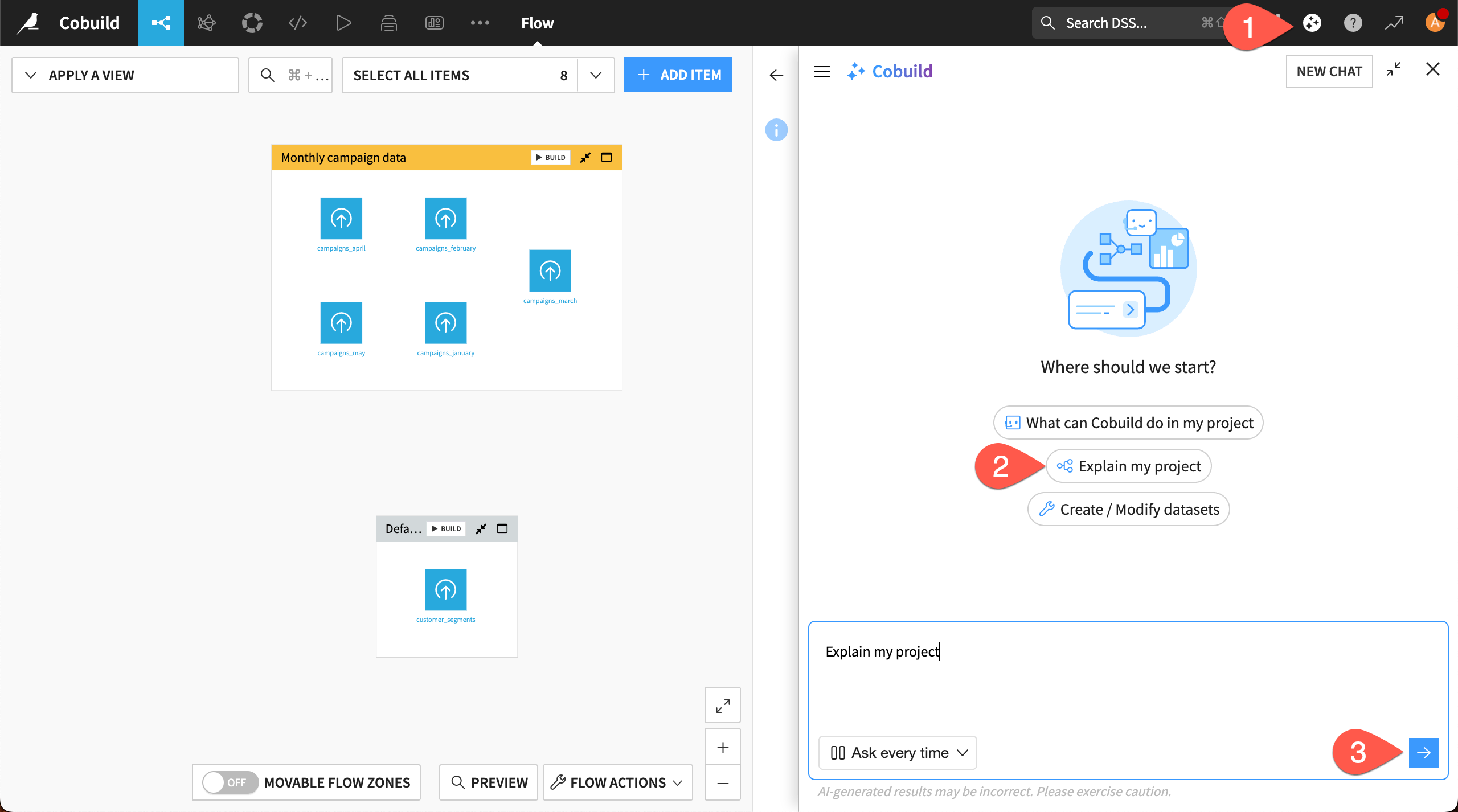Collapse the Default zone
This screenshot has width=1458, height=812.
pos(481,529)
